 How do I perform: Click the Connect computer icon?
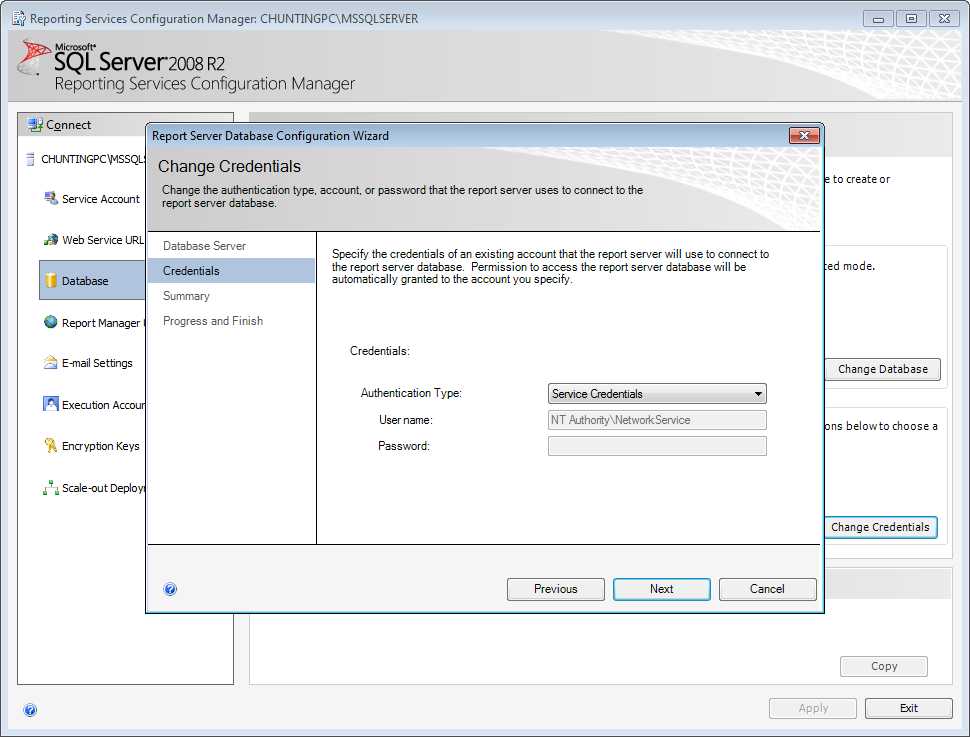35,125
